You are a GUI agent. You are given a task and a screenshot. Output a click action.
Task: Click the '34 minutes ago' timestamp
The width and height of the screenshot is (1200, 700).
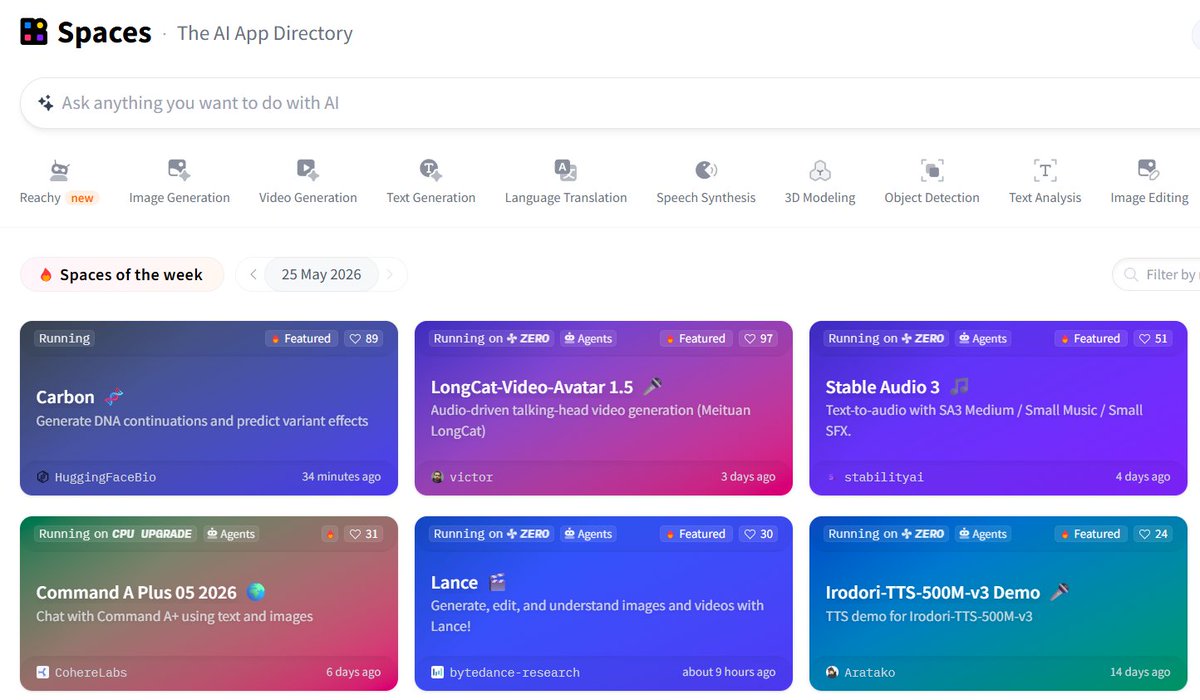point(341,477)
